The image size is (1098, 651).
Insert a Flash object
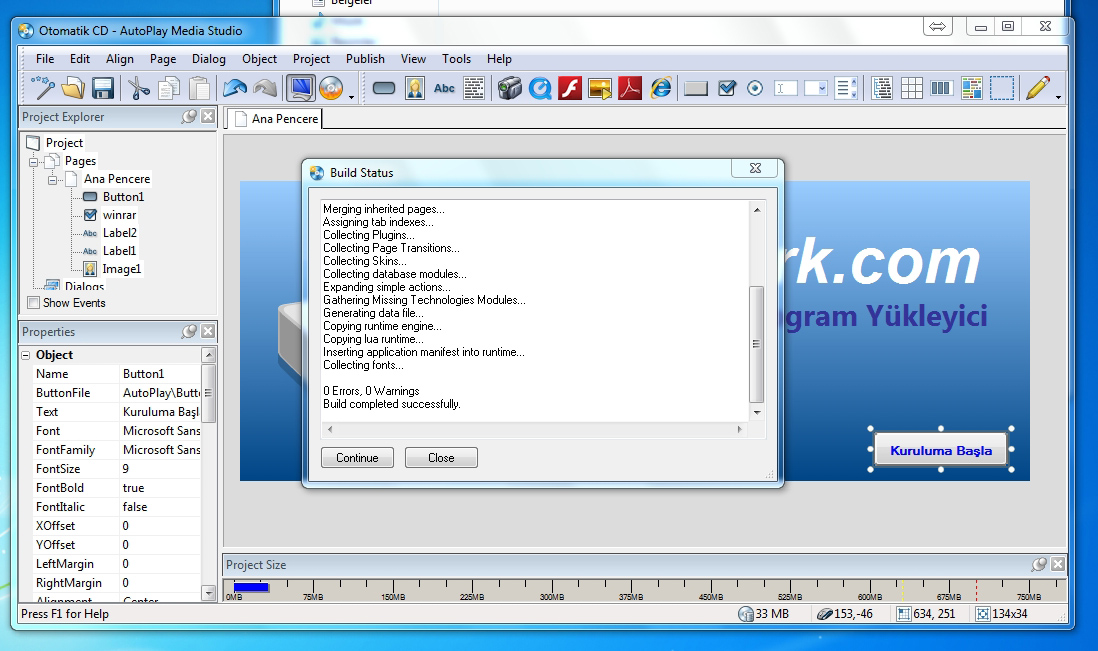(x=570, y=88)
